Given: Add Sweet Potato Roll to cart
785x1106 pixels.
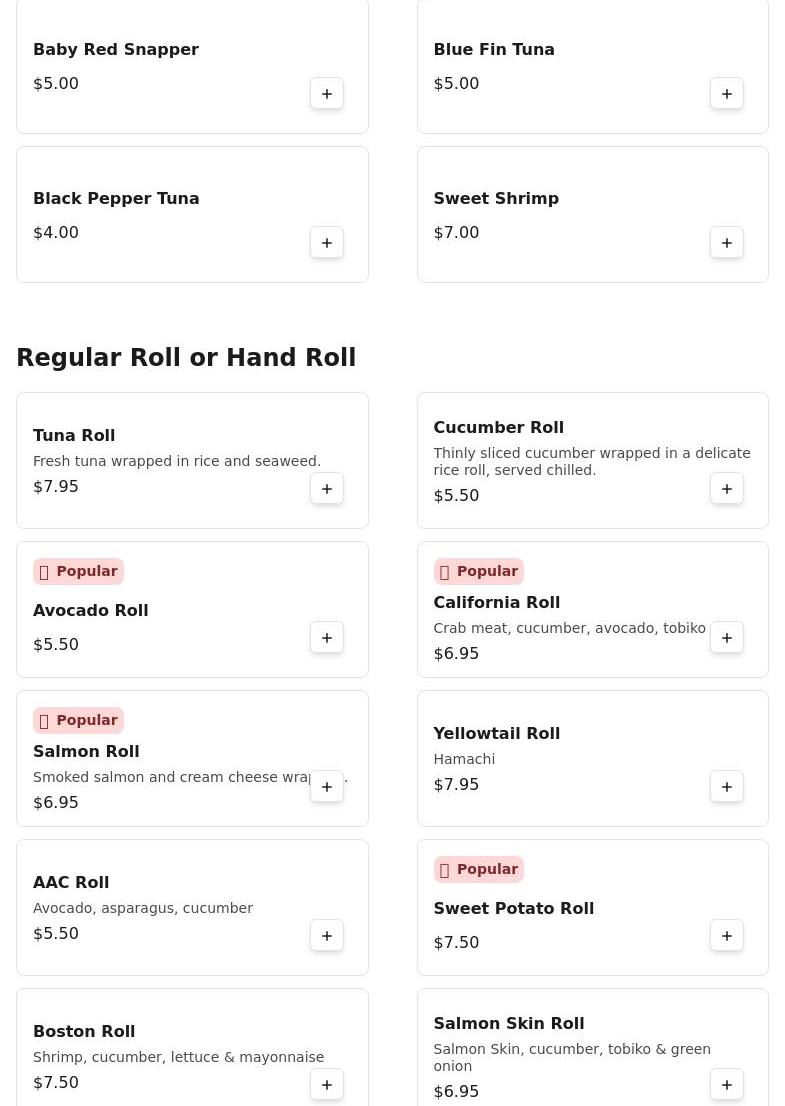Looking at the screenshot, I should pos(727,936).
